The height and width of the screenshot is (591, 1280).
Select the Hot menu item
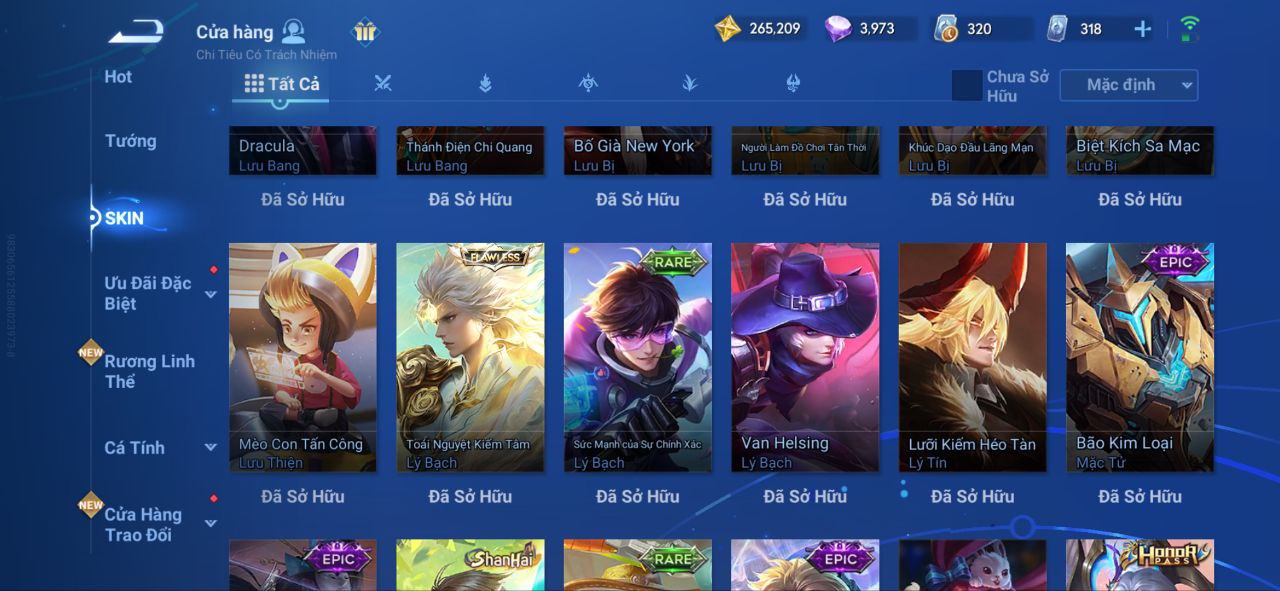coord(118,77)
